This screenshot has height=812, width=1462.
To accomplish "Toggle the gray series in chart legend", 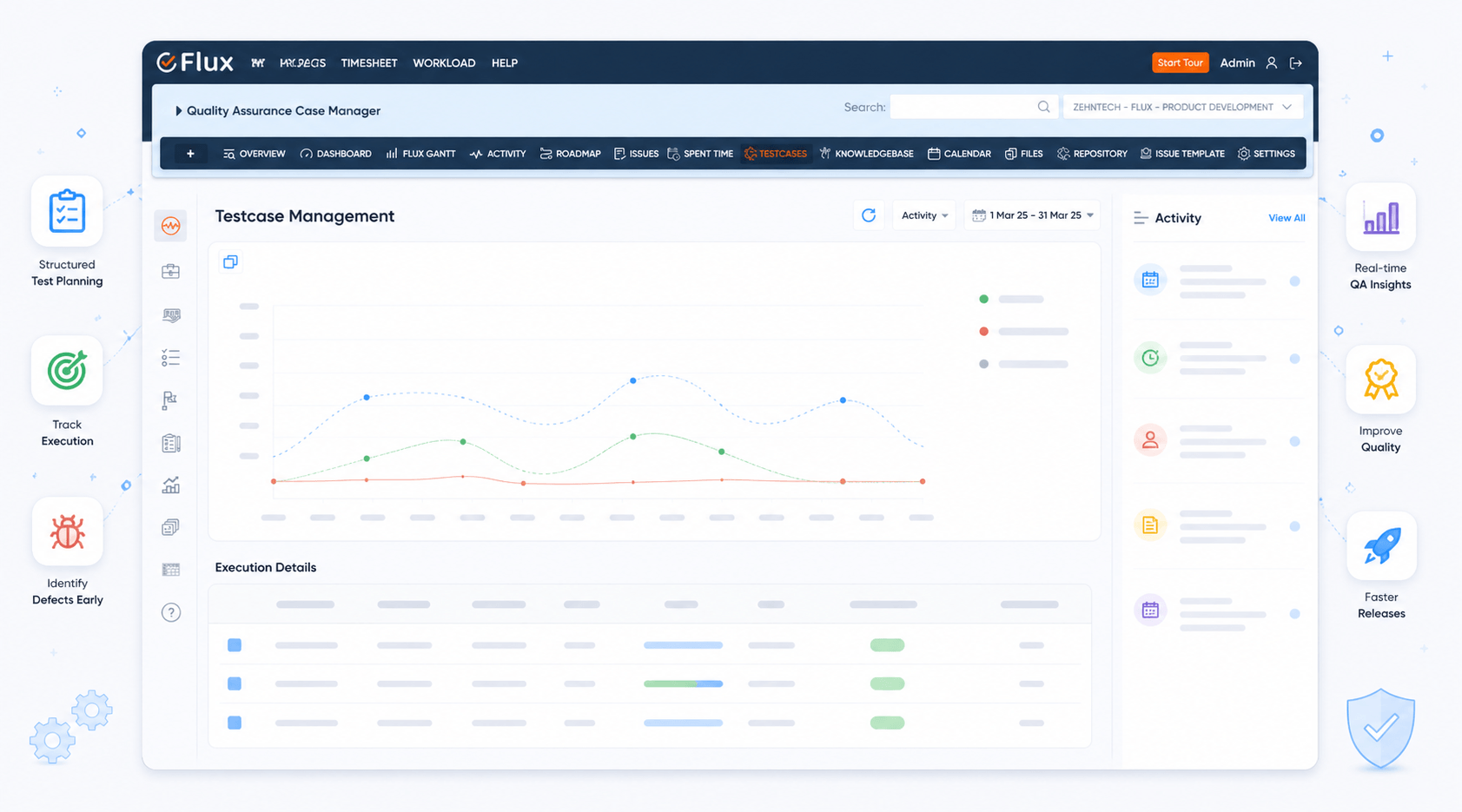I will [x=1023, y=364].
